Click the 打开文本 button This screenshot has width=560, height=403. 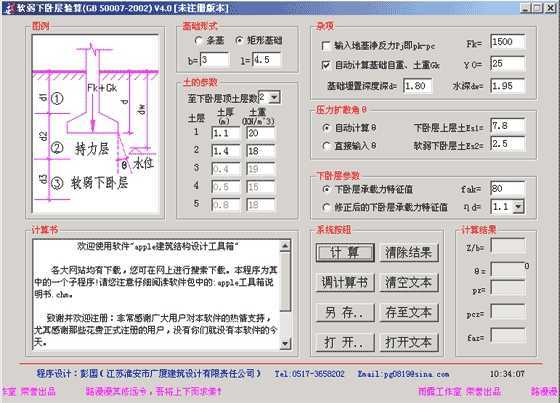[x=409, y=342]
